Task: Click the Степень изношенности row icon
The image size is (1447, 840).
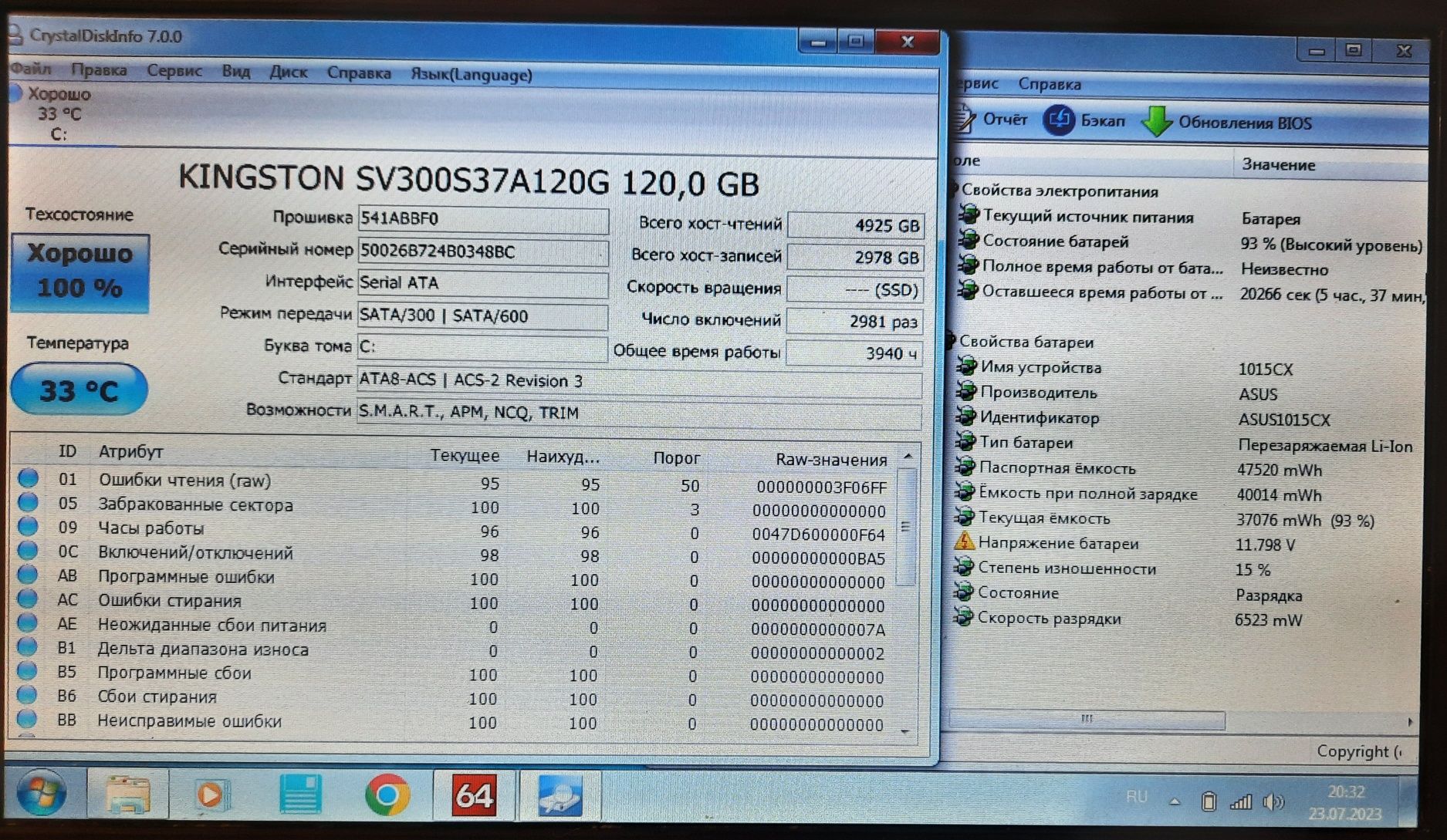Action: pyautogui.click(x=963, y=567)
